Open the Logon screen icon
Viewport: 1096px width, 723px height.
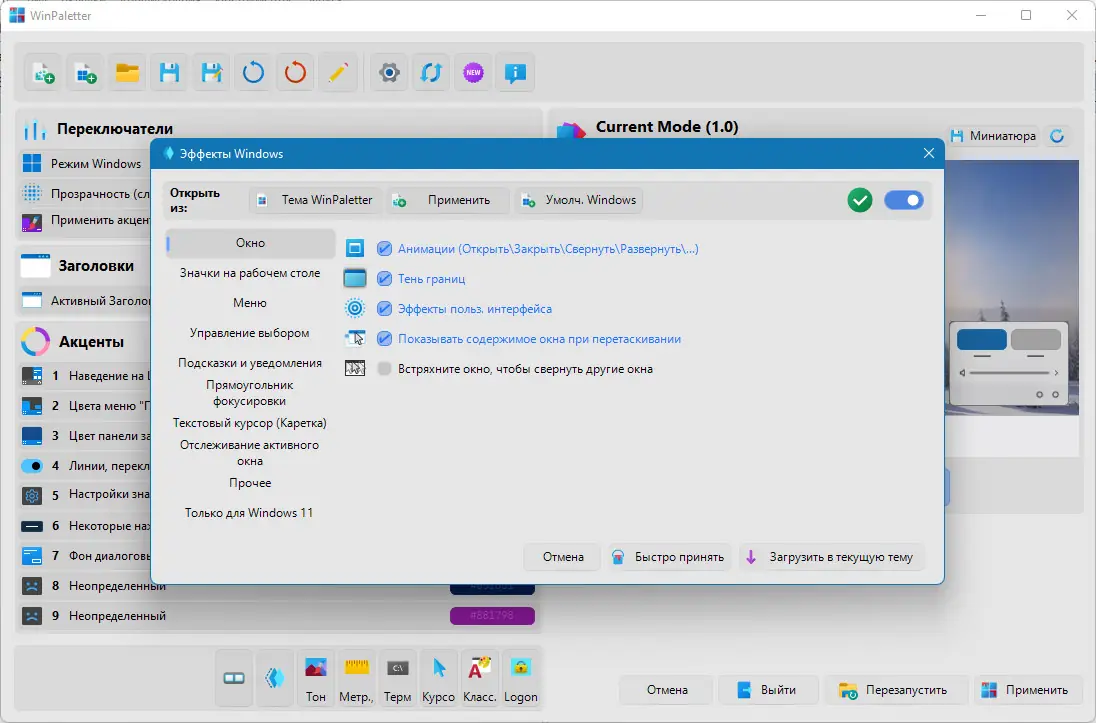coord(521,678)
